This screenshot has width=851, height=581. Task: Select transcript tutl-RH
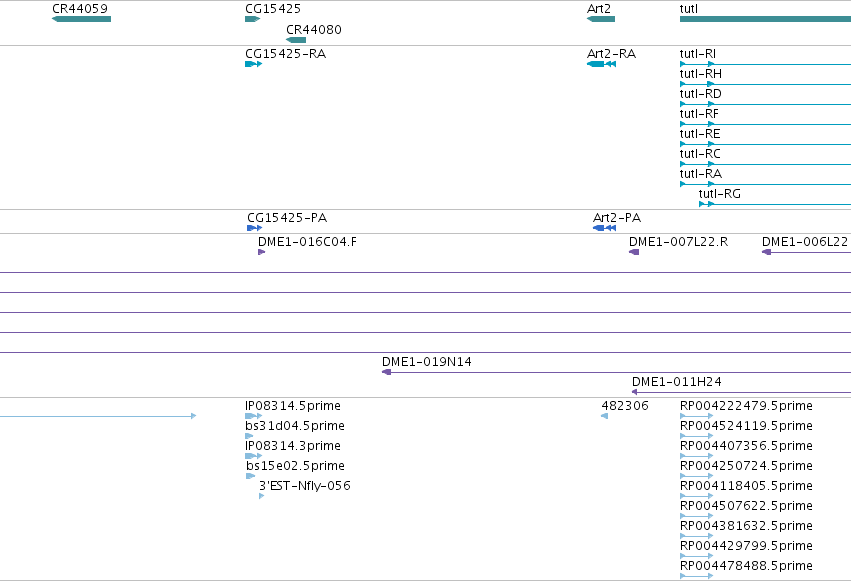click(765, 84)
